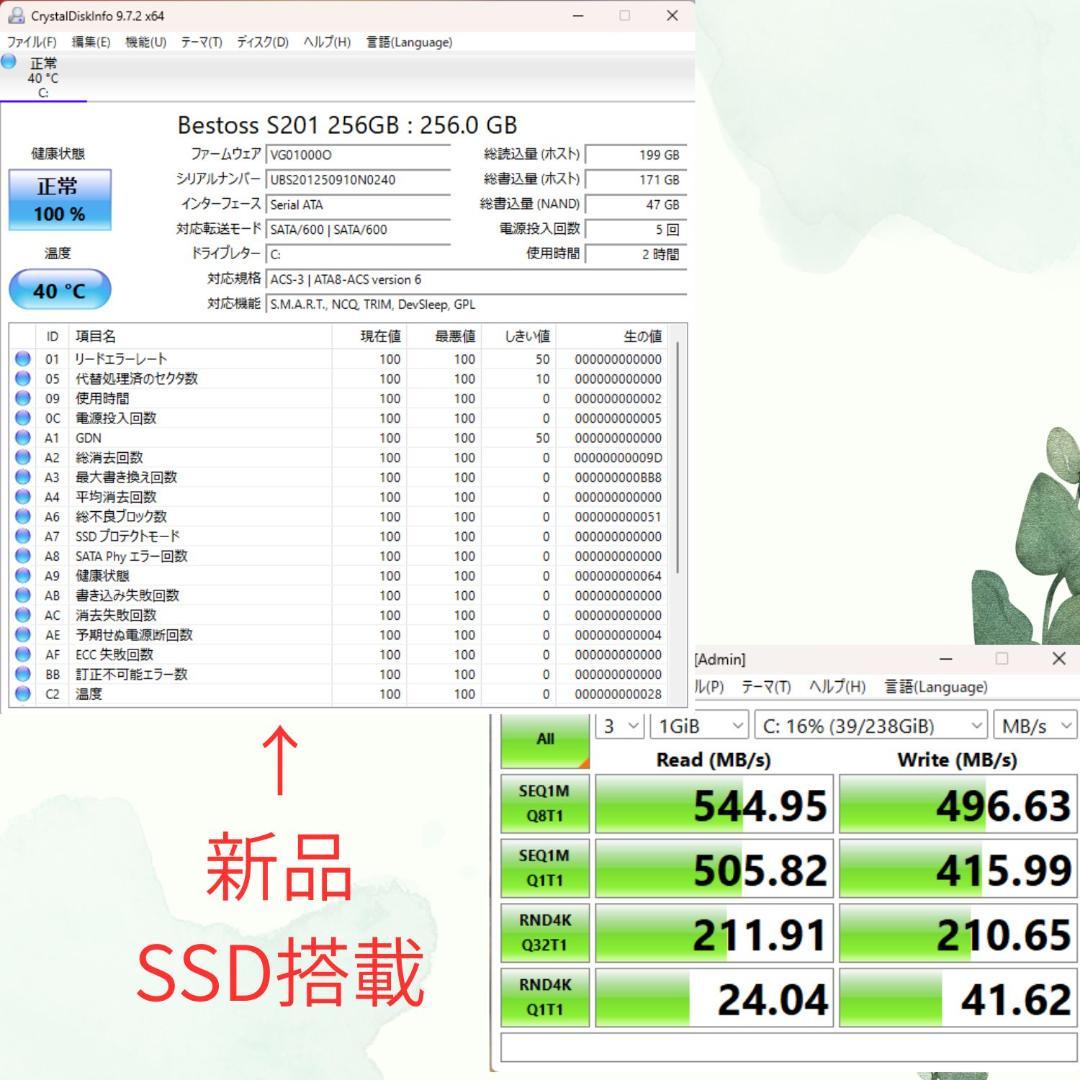
Task: Click the SMART attribute list vertical scrollbar
Action: pyautogui.click(x=679, y=460)
